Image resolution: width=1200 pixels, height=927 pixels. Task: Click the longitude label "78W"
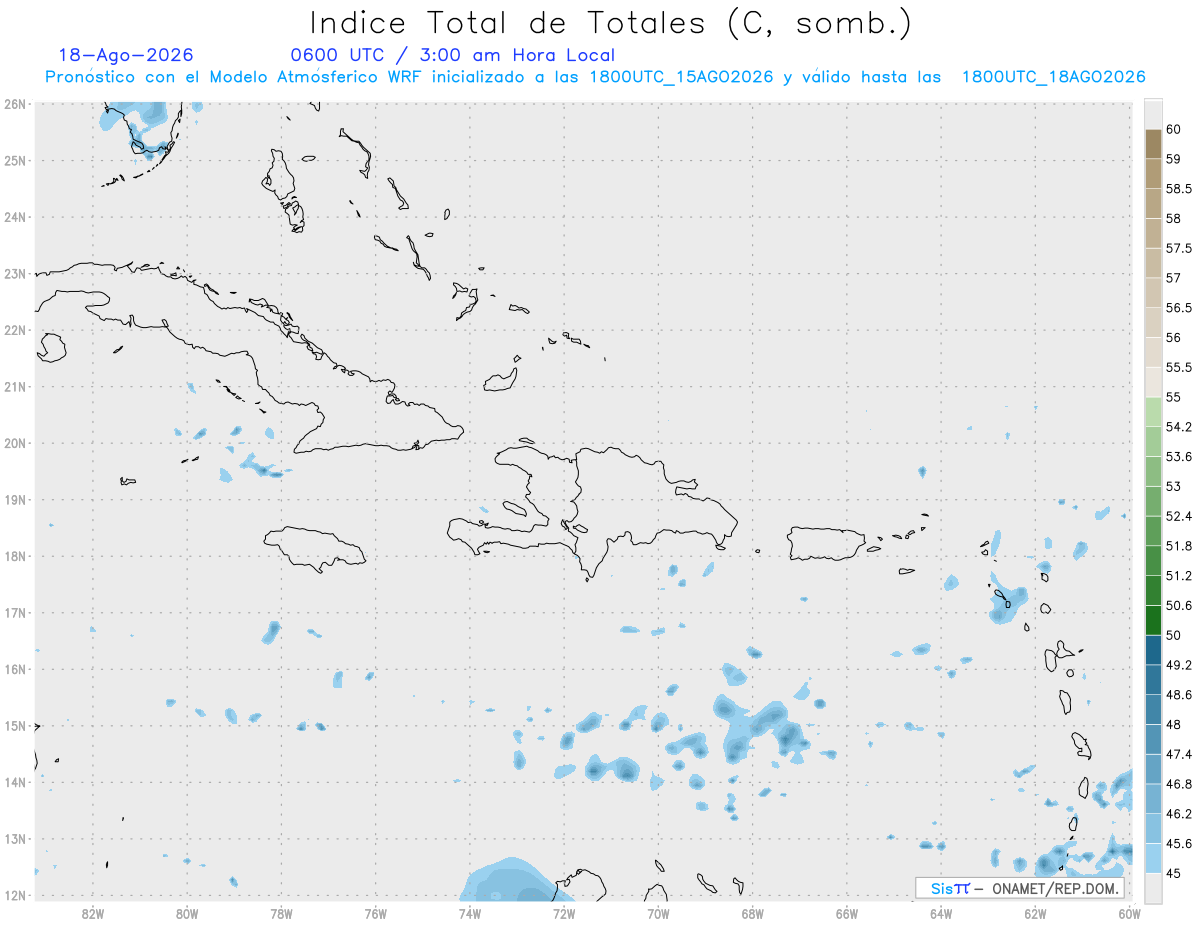(281, 913)
